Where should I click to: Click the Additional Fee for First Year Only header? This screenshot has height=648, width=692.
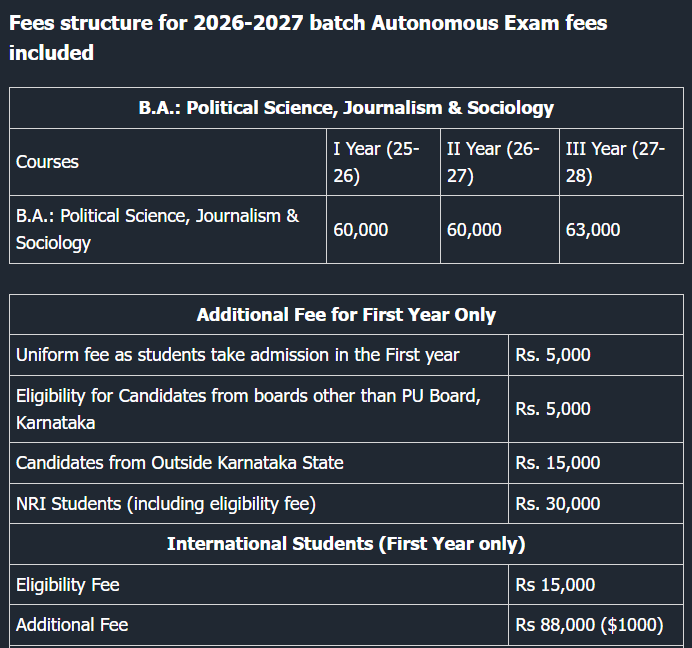[x=346, y=315]
